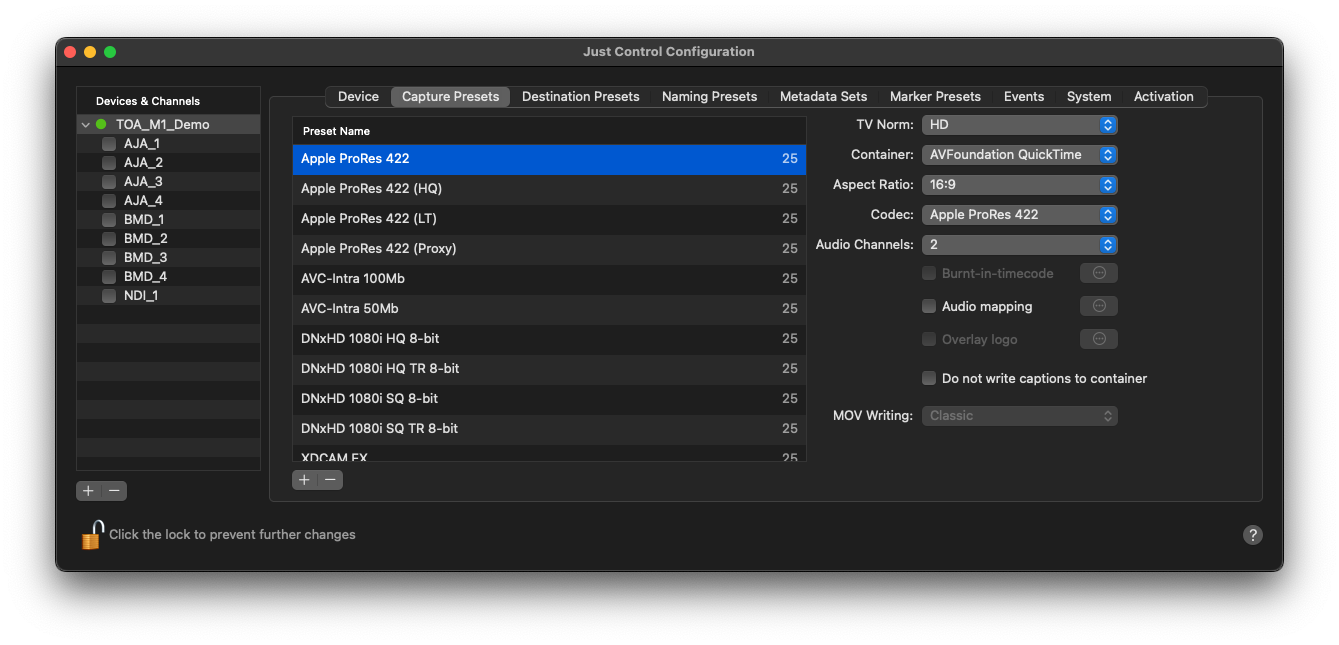Image resolution: width=1339 pixels, height=645 pixels.
Task: Select the Apple ProRes 422 (LT) preset
Action: click(549, 219)
